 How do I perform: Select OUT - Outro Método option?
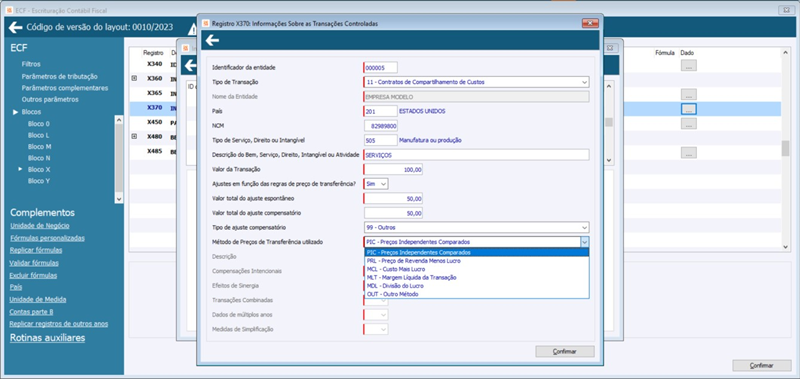[x=477, y=294]
